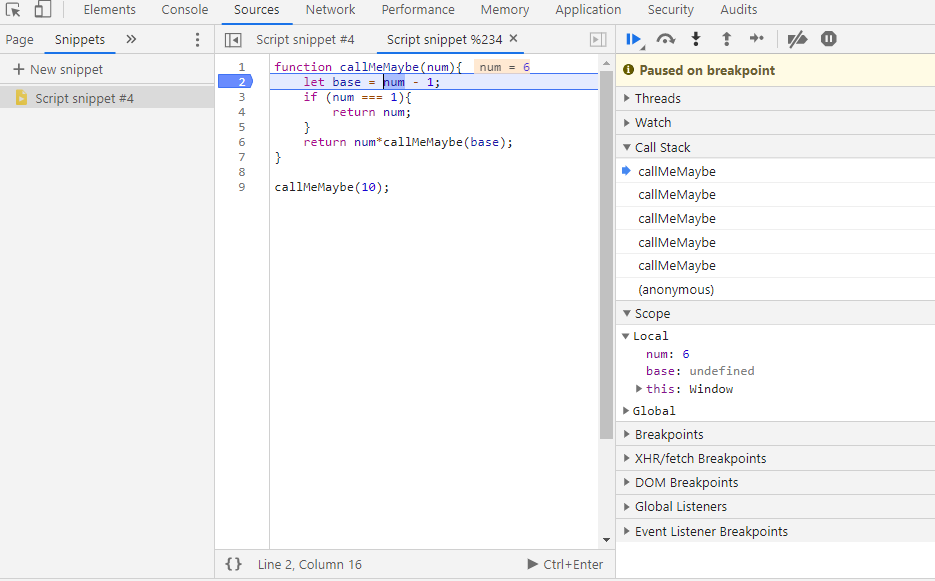This screenshot has height=581, width=935.
Task: Open the Console panel tab
Action: tap(185, 10)
